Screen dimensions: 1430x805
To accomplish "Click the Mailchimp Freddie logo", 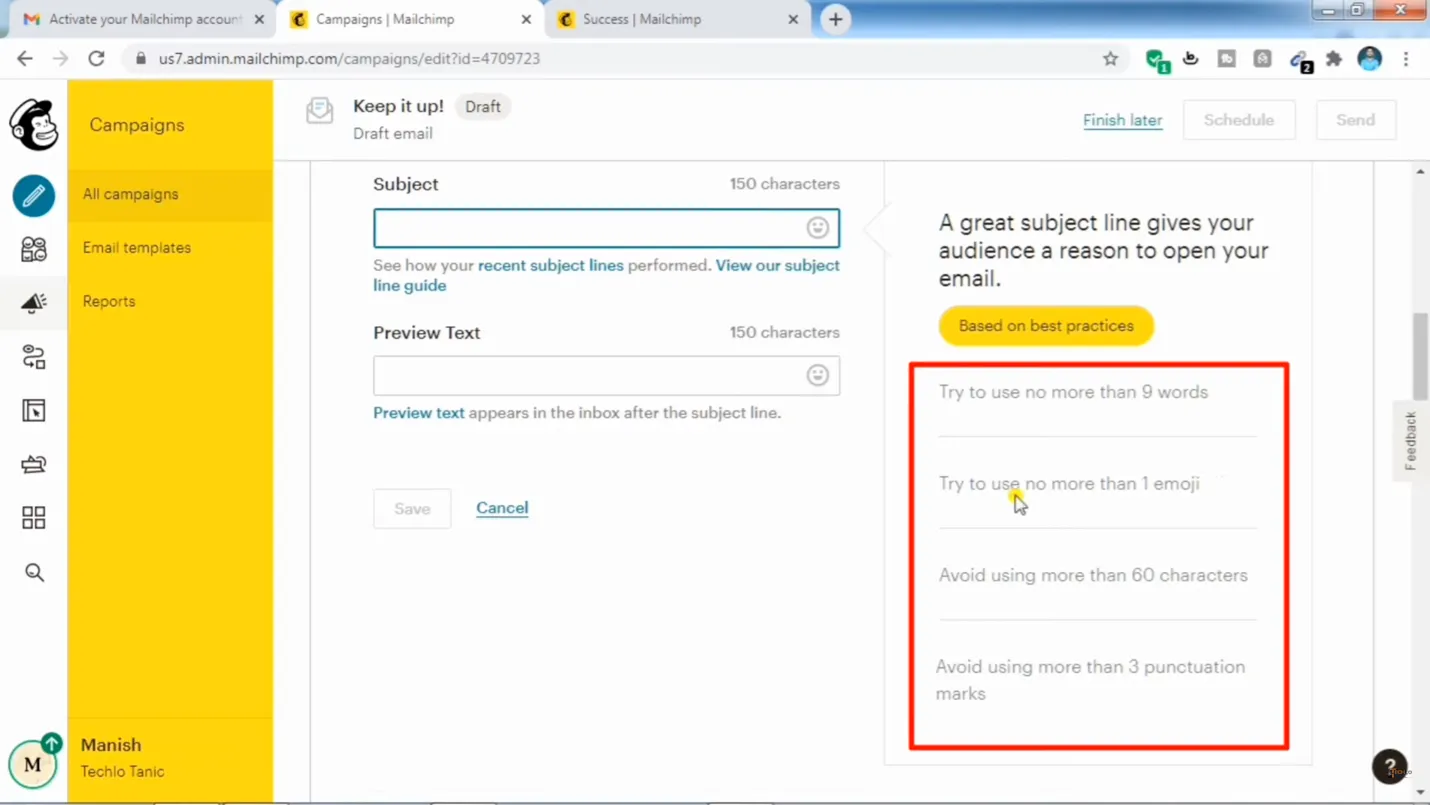I will click(34, 125).
